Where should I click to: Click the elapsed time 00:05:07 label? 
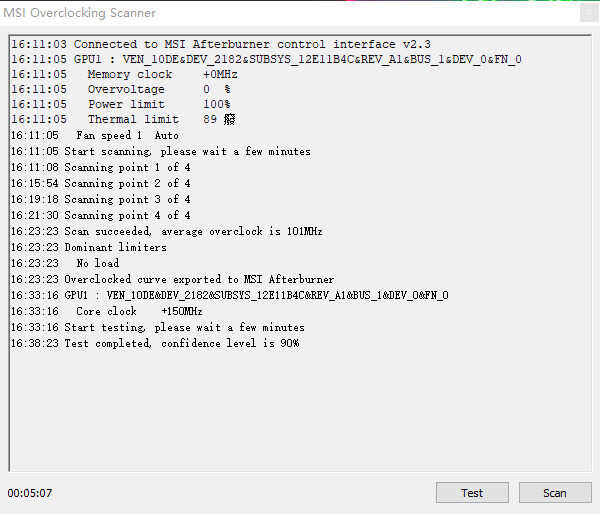pyautogui.click(x=30, y=493)
